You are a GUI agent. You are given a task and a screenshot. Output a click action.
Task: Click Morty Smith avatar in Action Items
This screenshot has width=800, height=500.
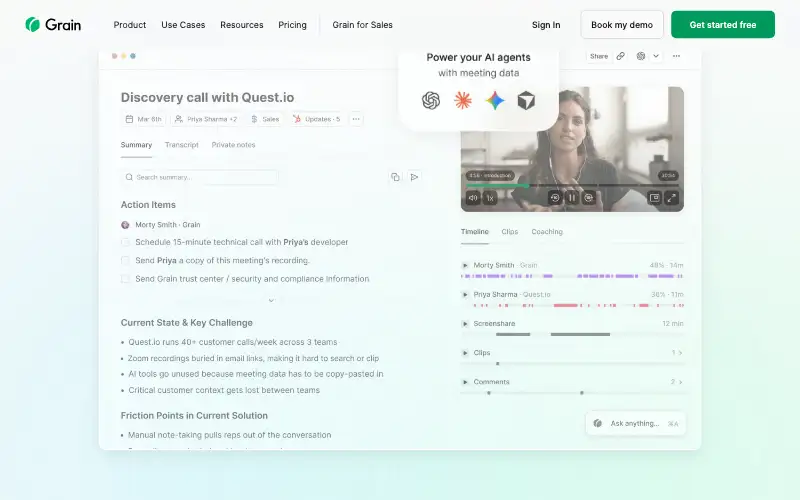(x=125, y=224)
